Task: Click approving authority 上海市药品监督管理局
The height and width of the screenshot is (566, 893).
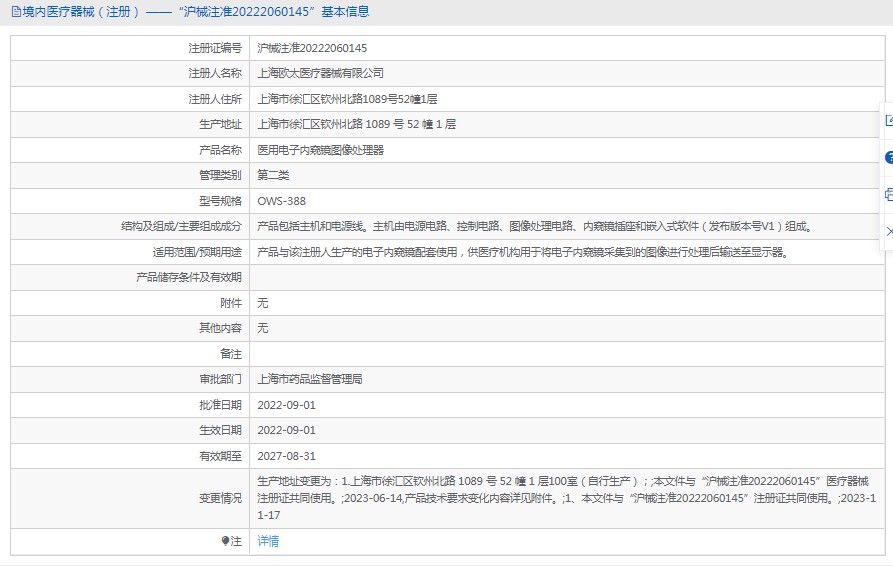Action: tap(310, 379)
